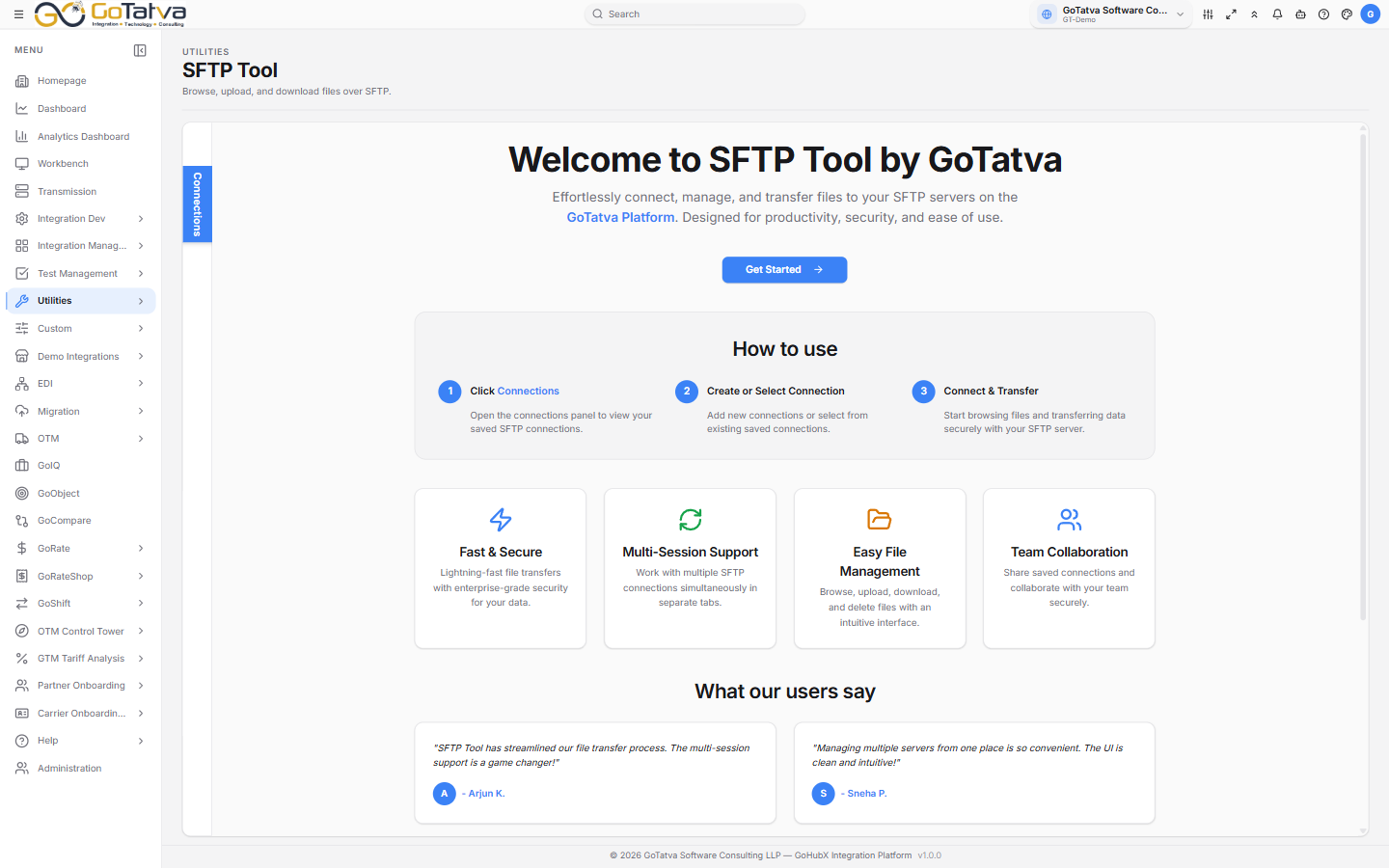Image resolution: width=1389 pixels, height=868 pixels.
Task: Open the GoTatva Software company dropdown
Action: [1111, 14]
